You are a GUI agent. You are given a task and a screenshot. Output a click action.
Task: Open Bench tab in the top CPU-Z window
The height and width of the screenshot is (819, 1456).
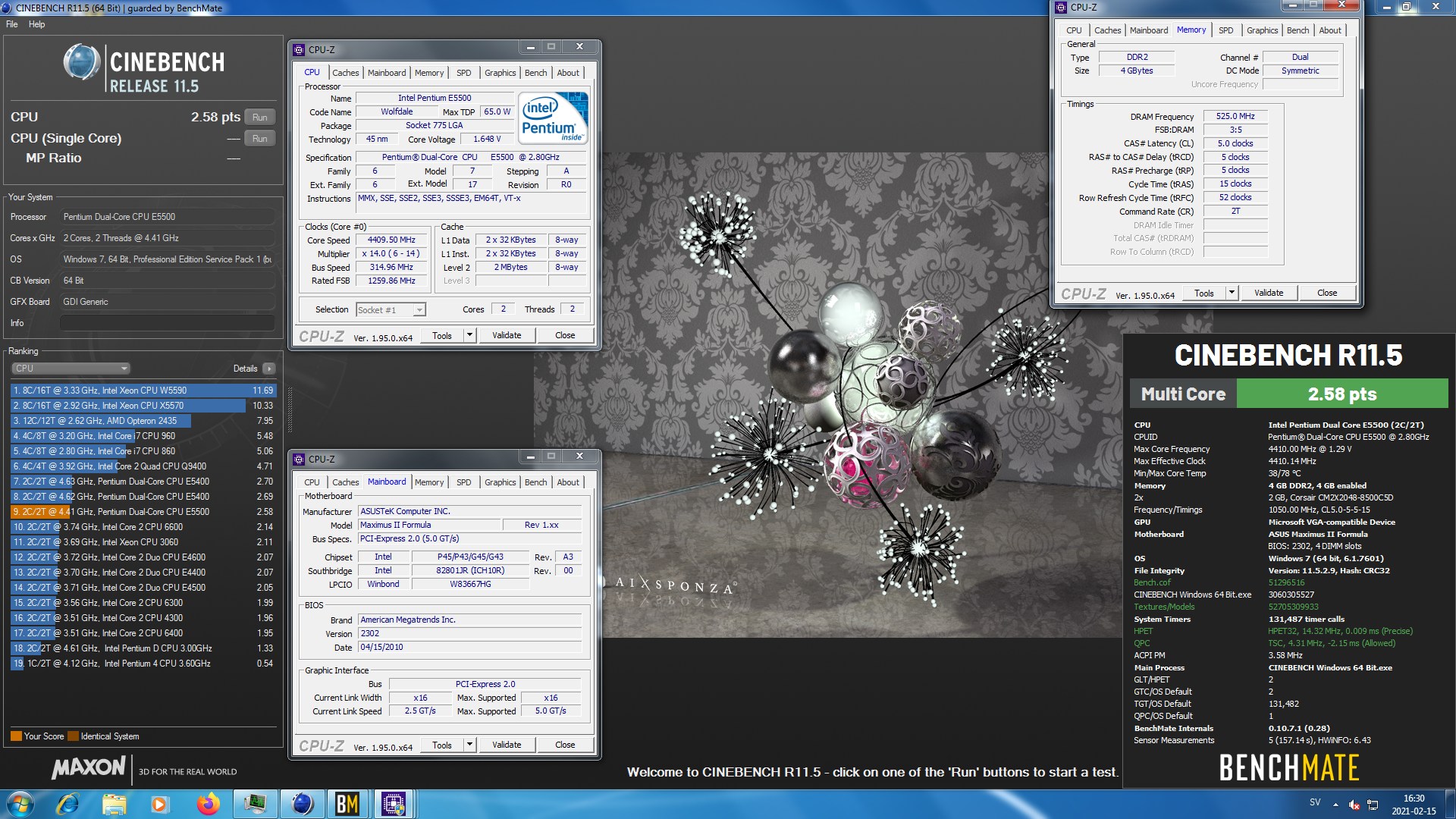[535, 73]
